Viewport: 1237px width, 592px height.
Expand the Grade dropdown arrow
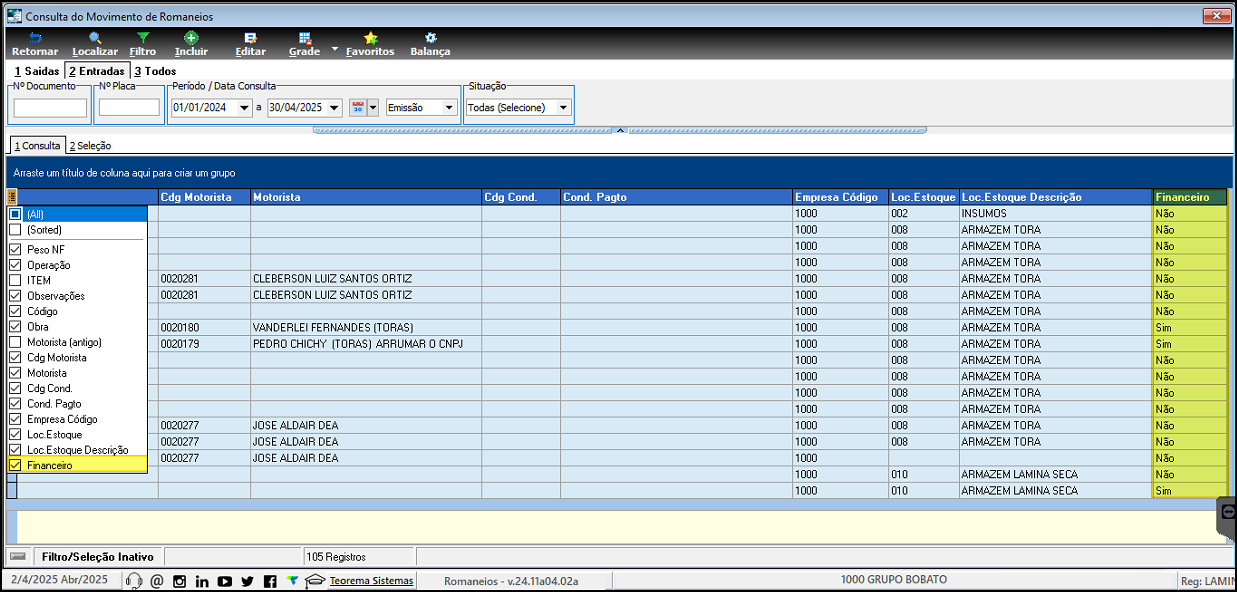coord(335,48)
